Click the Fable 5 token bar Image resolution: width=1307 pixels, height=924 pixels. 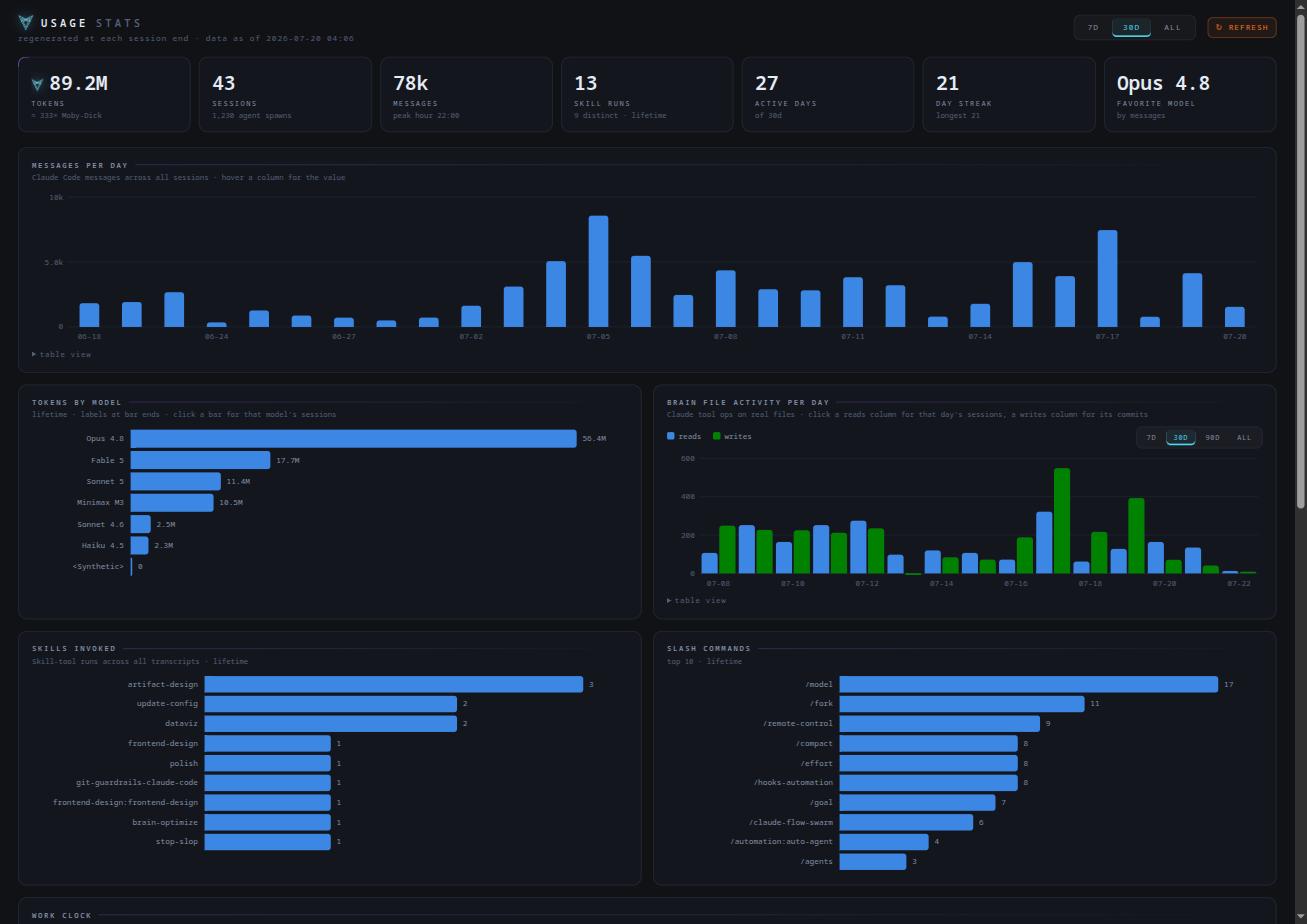point(201,460)
